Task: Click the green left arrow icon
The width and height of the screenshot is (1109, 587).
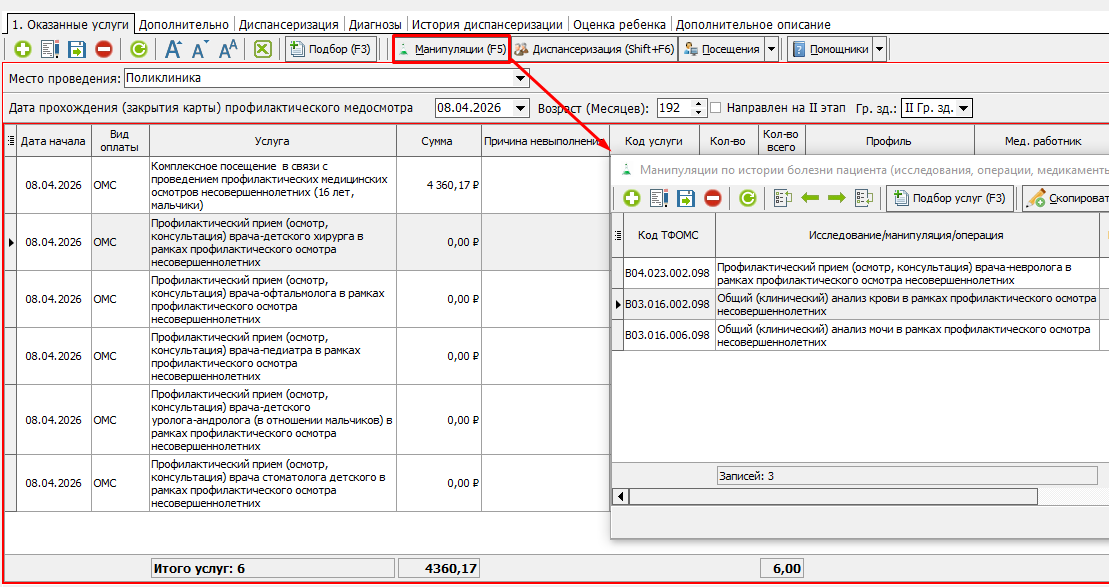Action: tap(810, 198)
